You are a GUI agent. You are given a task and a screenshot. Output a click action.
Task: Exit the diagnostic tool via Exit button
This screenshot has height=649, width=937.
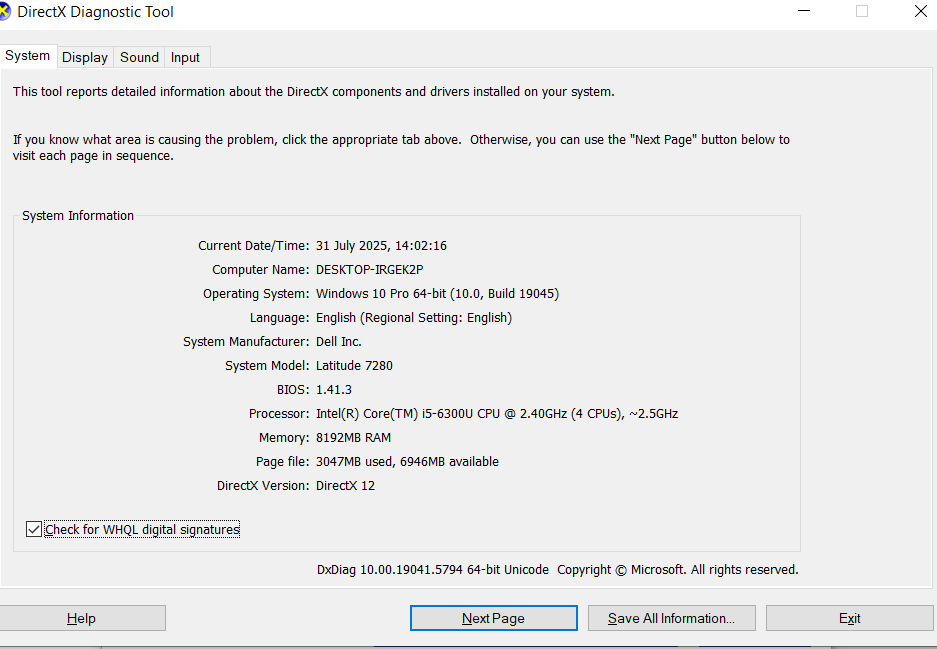[x=849, y=618]
